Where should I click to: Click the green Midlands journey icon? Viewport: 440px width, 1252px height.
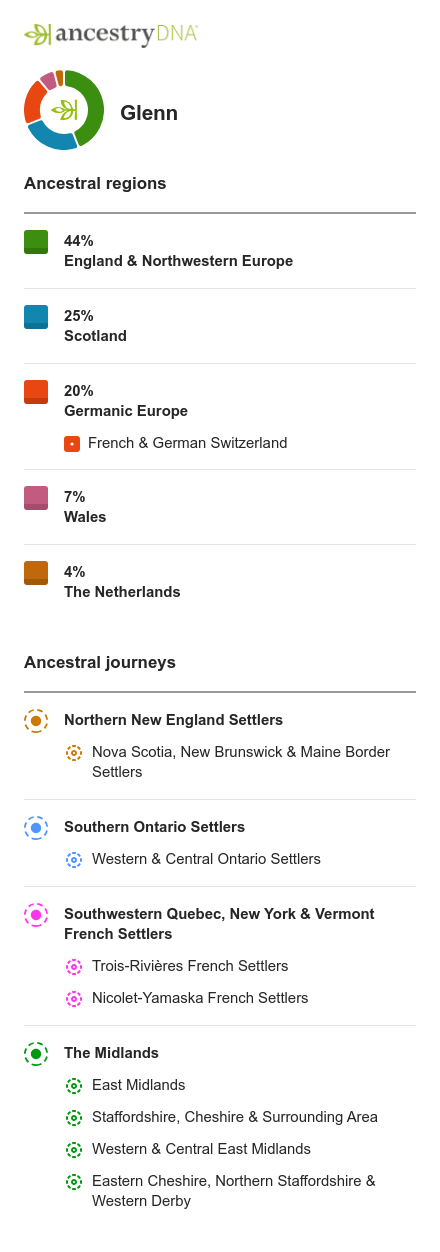[36, 1054]
